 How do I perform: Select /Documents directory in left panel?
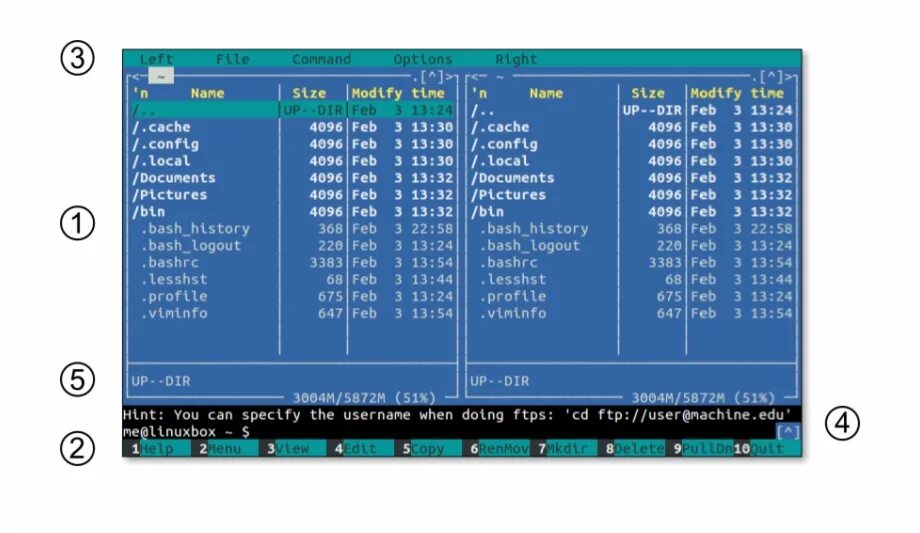tap(292, 178)
